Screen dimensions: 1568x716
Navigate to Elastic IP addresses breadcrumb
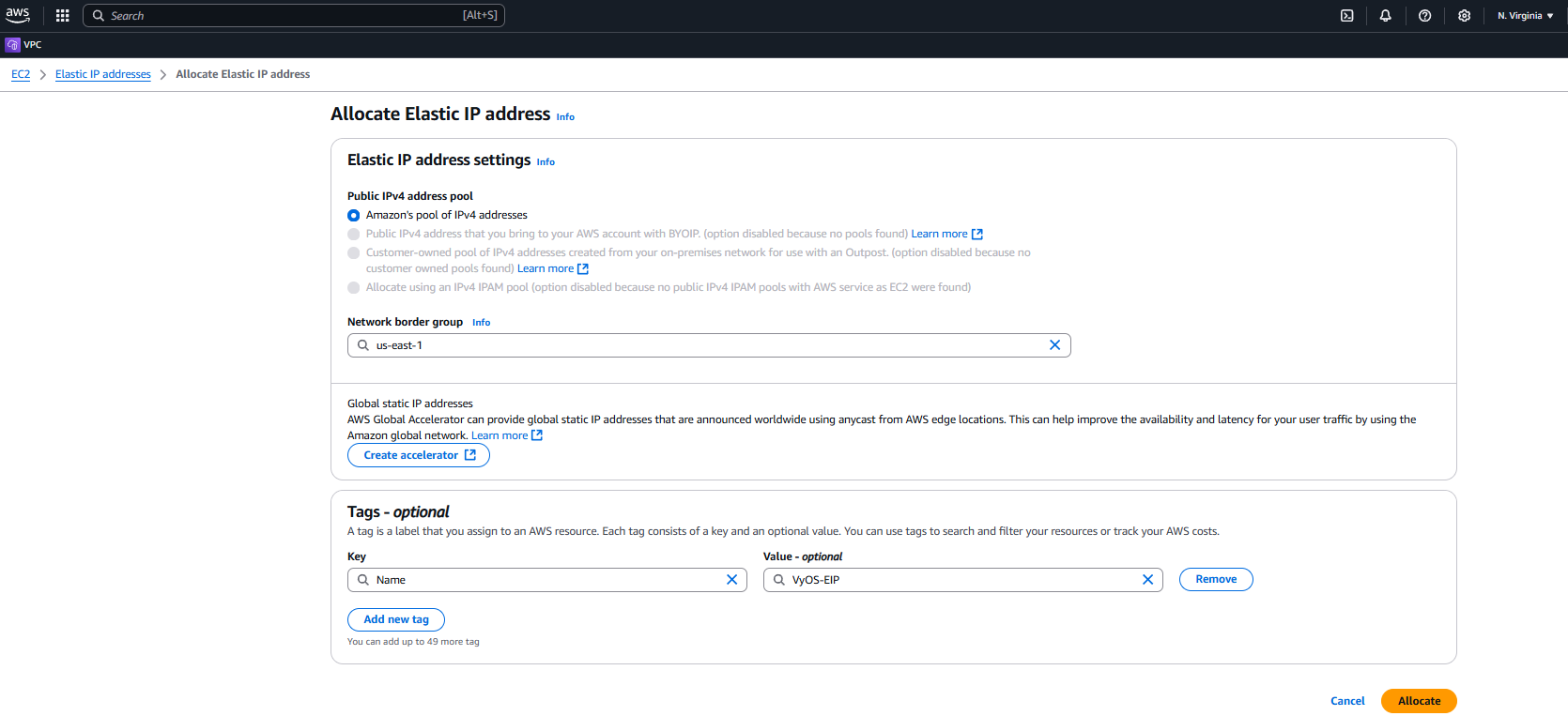102,74
